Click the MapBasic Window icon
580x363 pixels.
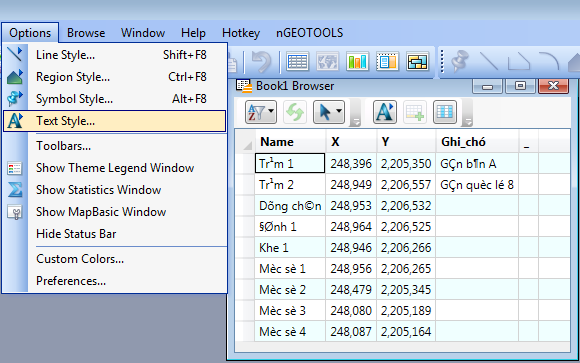15,212
